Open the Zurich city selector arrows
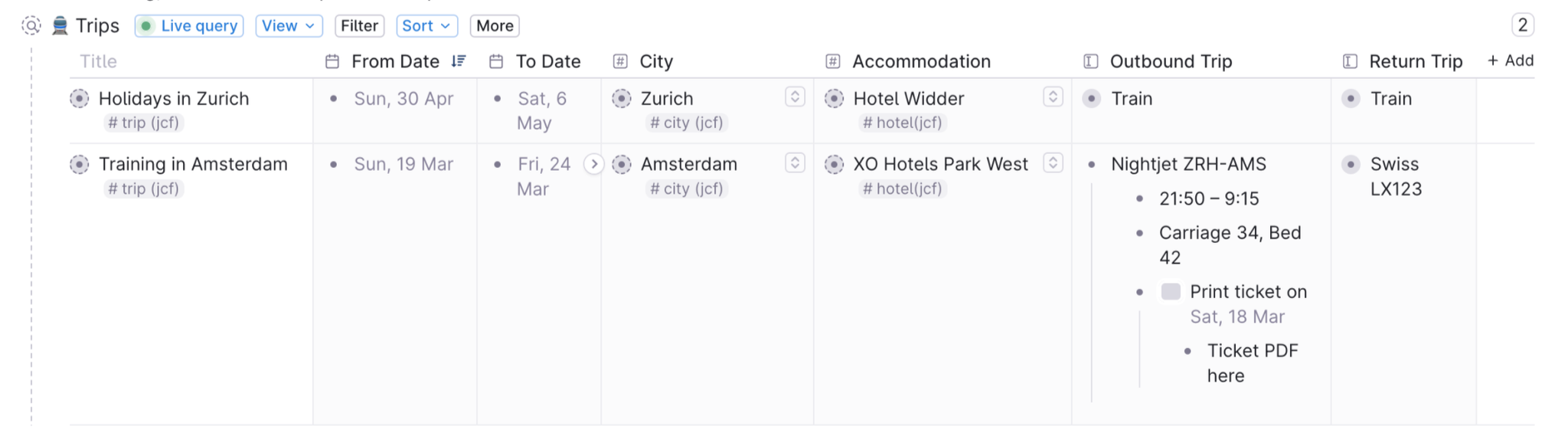1568x443 pixels. pyautogui.click(x=795, y=97)
